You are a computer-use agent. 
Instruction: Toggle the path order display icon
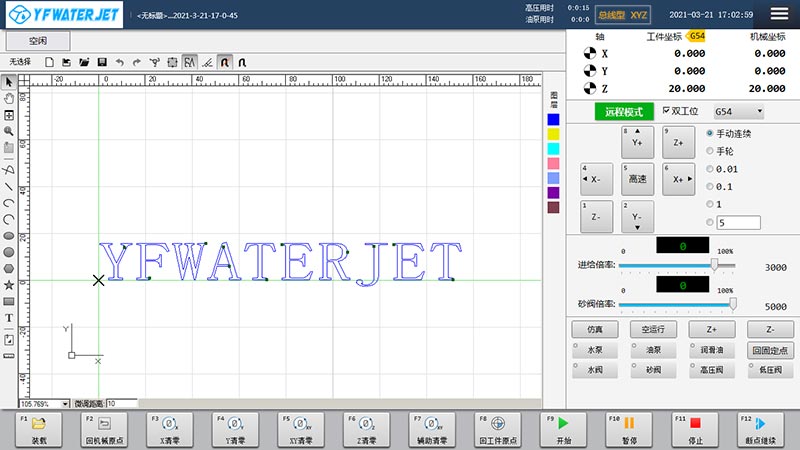tap(190, 62)
